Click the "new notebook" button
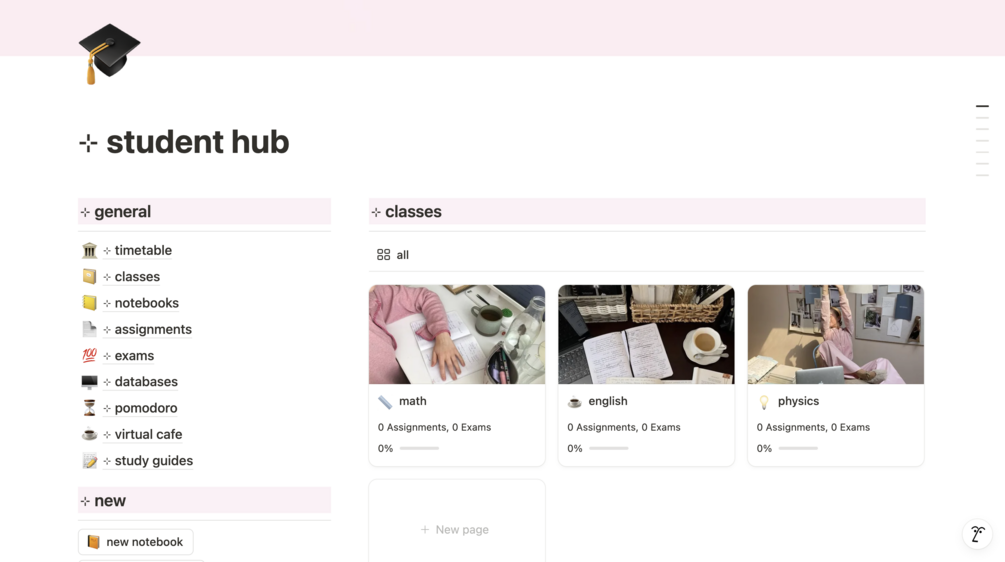This screenshot has height=562, width=1005. tap(136, 541)
